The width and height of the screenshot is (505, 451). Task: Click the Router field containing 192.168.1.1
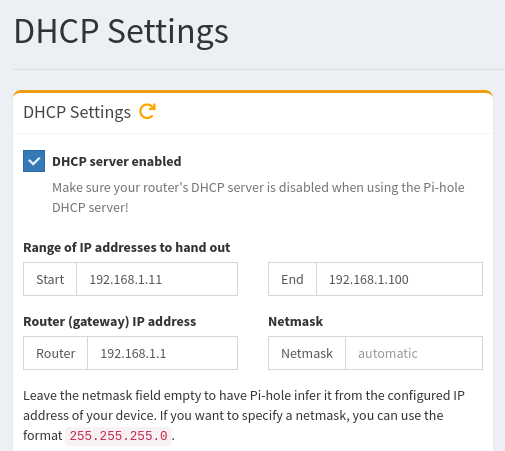[x=162, y=353]
